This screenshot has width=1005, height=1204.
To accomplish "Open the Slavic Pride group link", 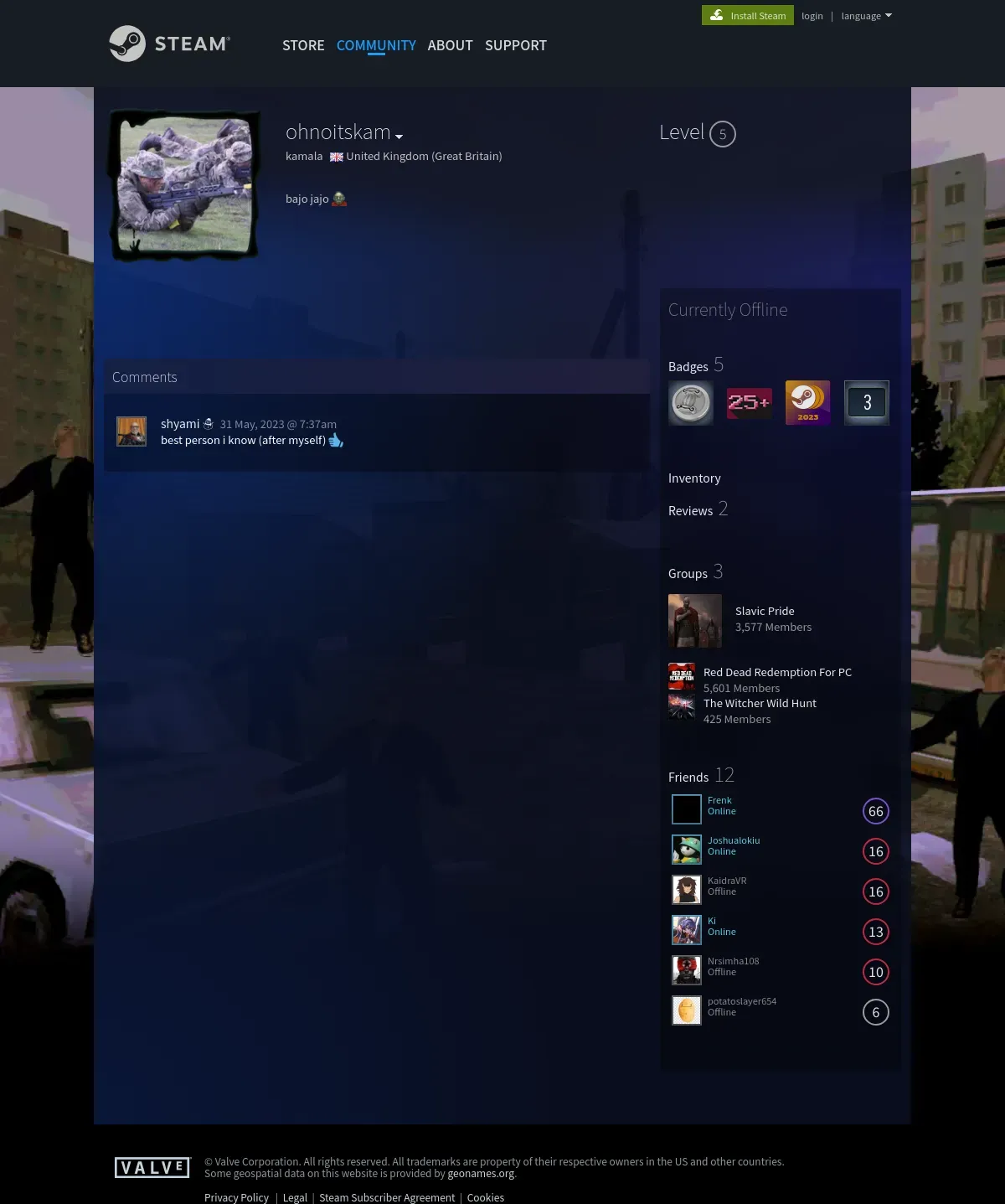I will click(x=765, y=611).
